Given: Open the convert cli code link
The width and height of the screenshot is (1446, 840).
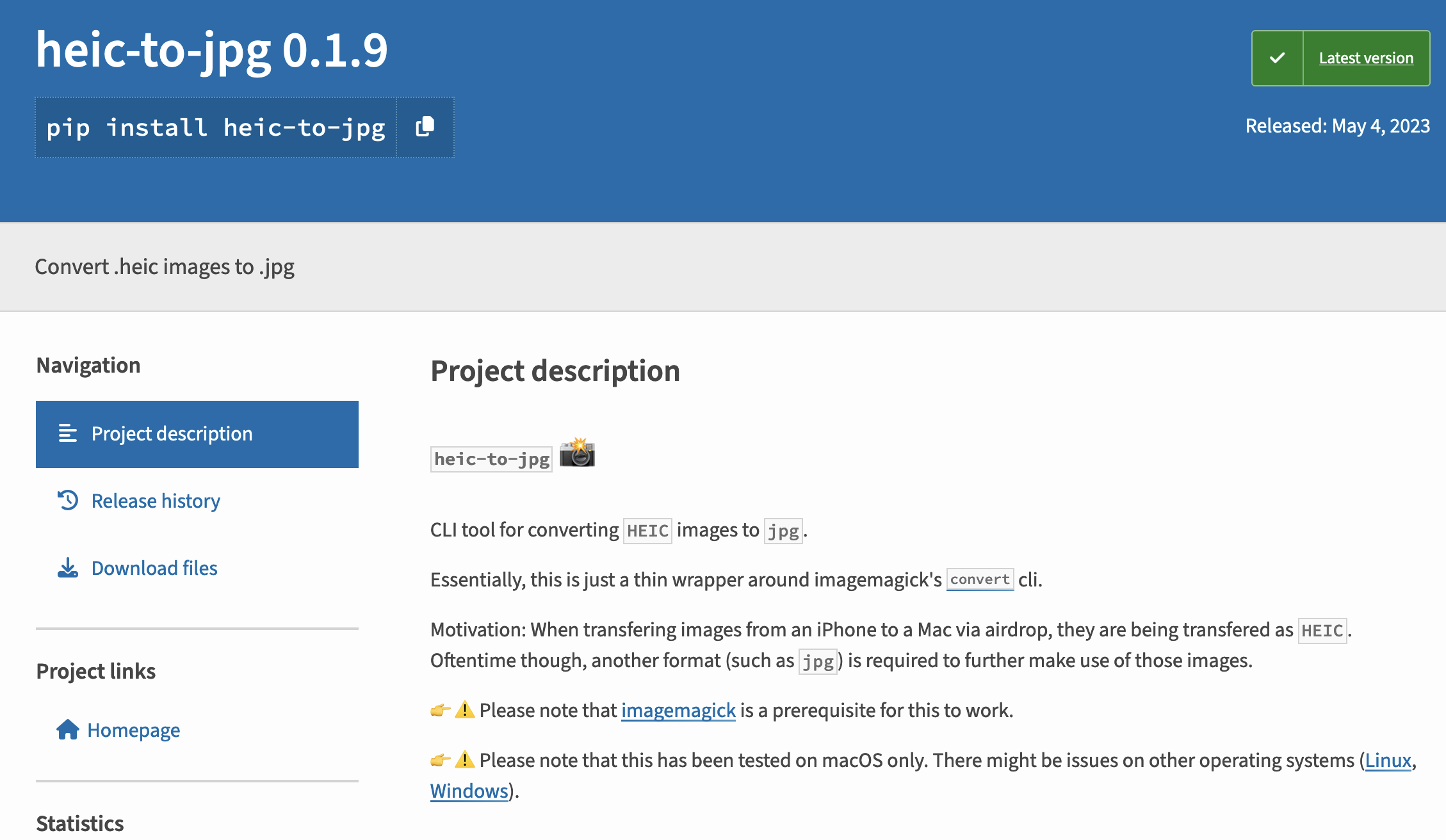Looking at the screenshot, I should tap(980, 579).
